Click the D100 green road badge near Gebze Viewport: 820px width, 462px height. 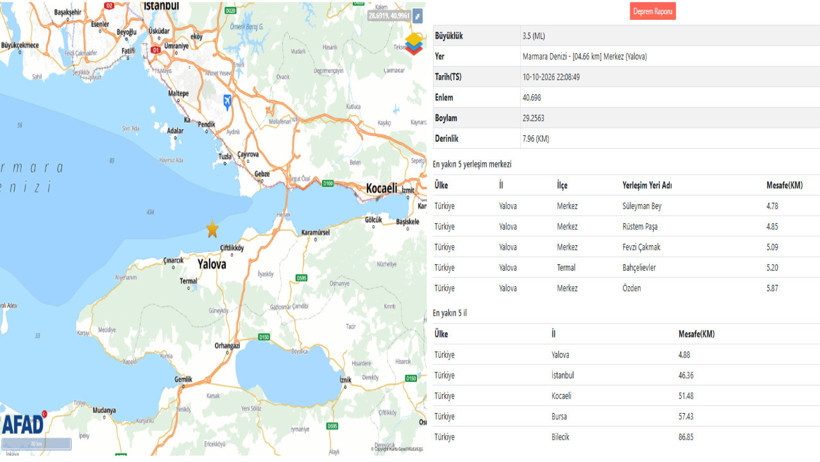click(328, 184)
